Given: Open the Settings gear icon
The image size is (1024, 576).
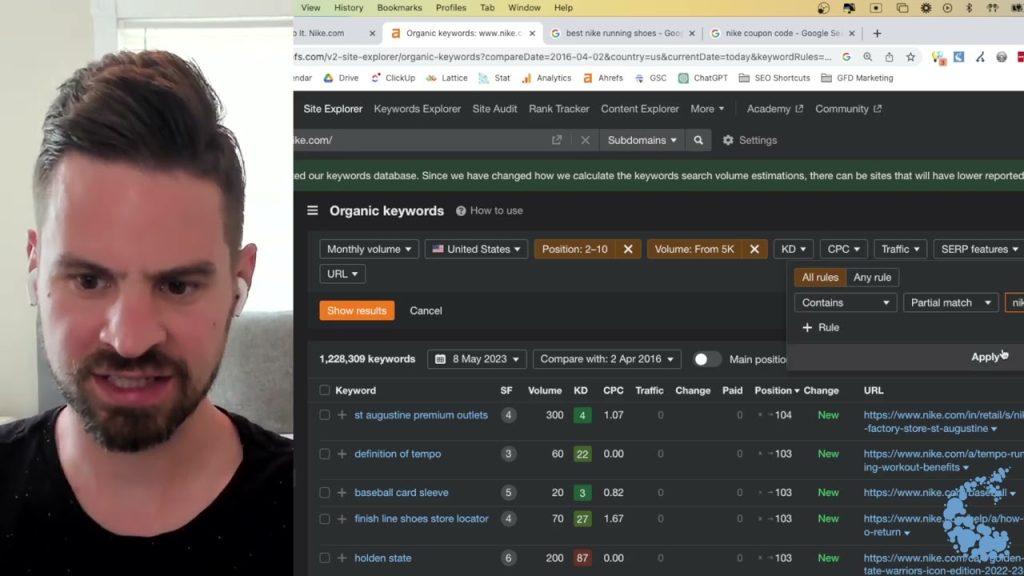Looking at the screenshot, I should click(x=728, y=140).
